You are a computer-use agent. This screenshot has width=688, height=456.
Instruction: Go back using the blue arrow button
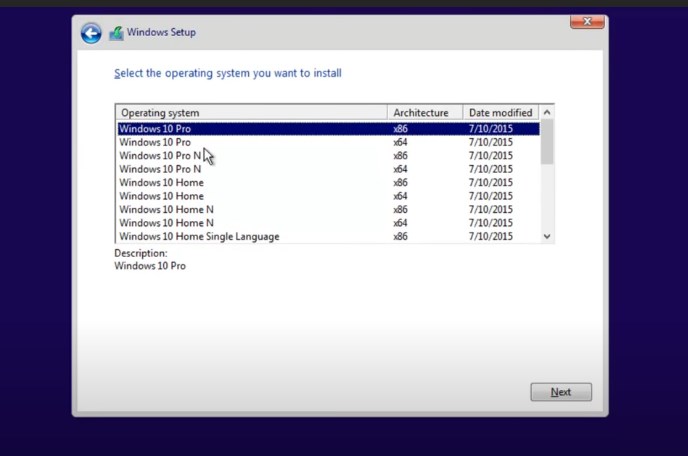91,33
